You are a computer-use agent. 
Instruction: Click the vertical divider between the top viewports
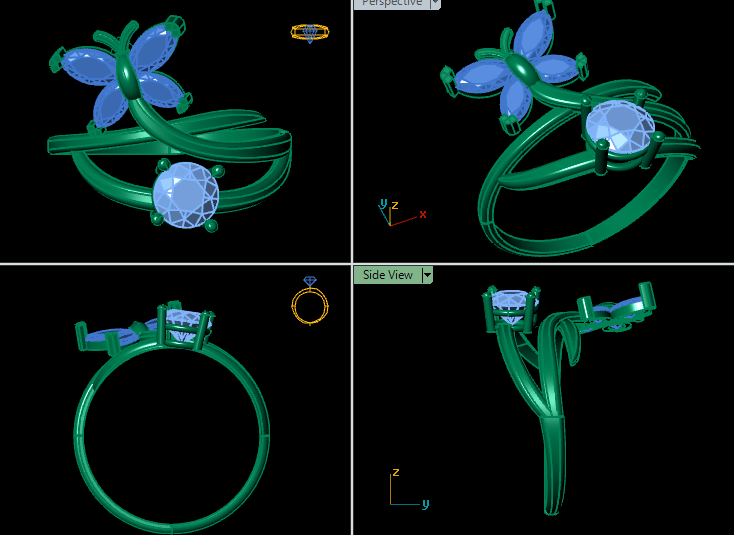352,130
